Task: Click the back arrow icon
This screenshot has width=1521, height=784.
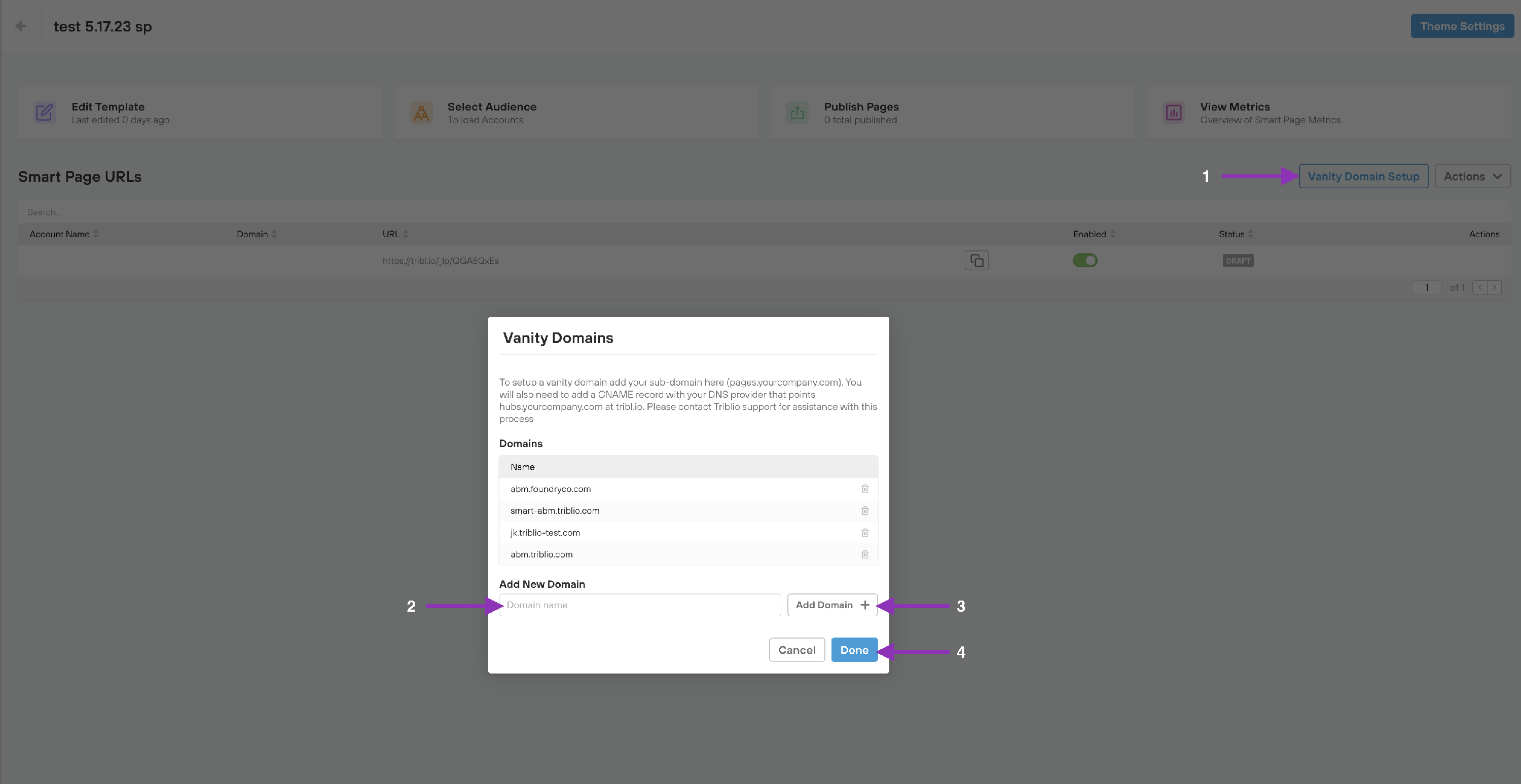Action: pyautogui.click(x=21, y=26)
